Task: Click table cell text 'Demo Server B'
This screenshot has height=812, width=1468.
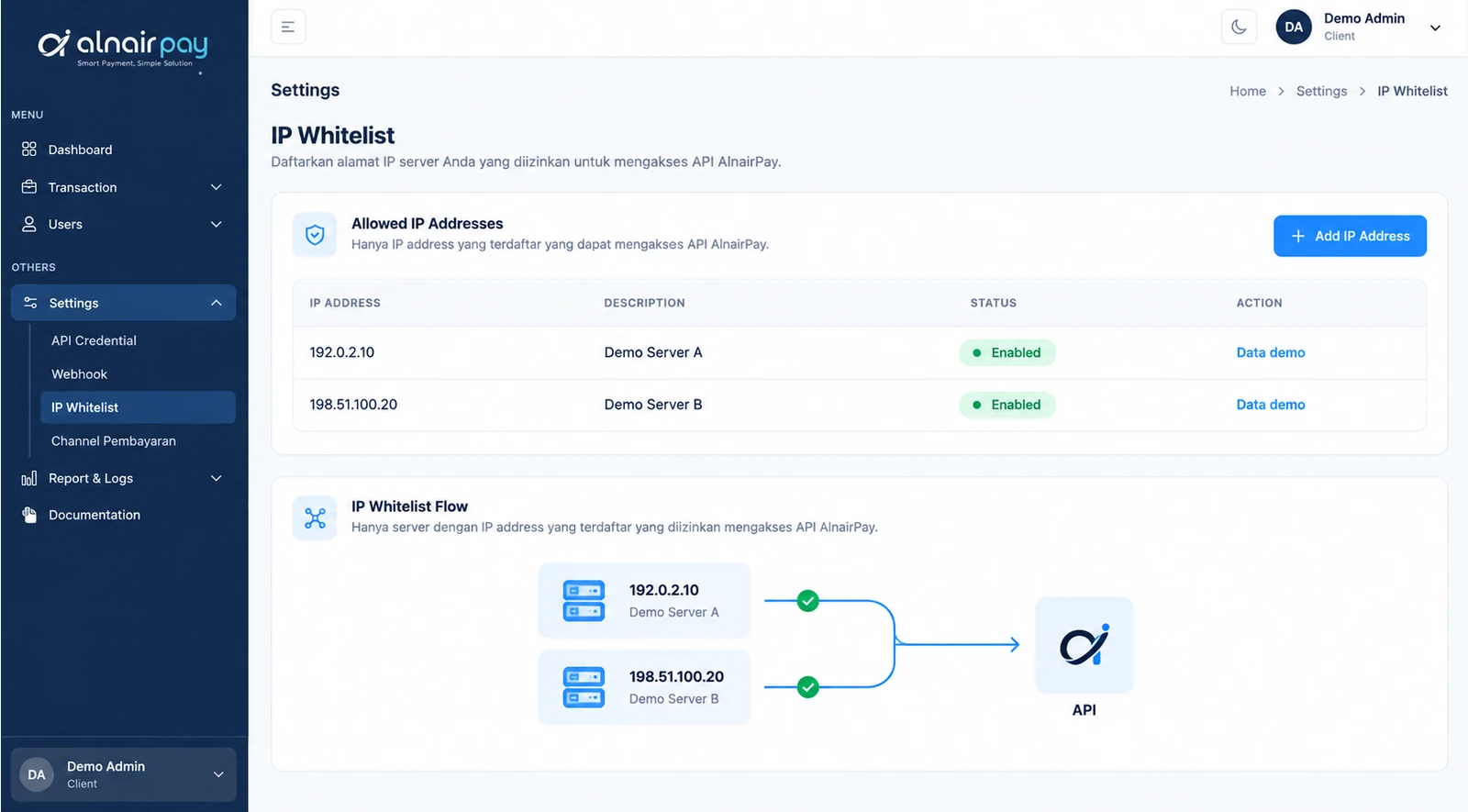Action: [x=653, y=405]
